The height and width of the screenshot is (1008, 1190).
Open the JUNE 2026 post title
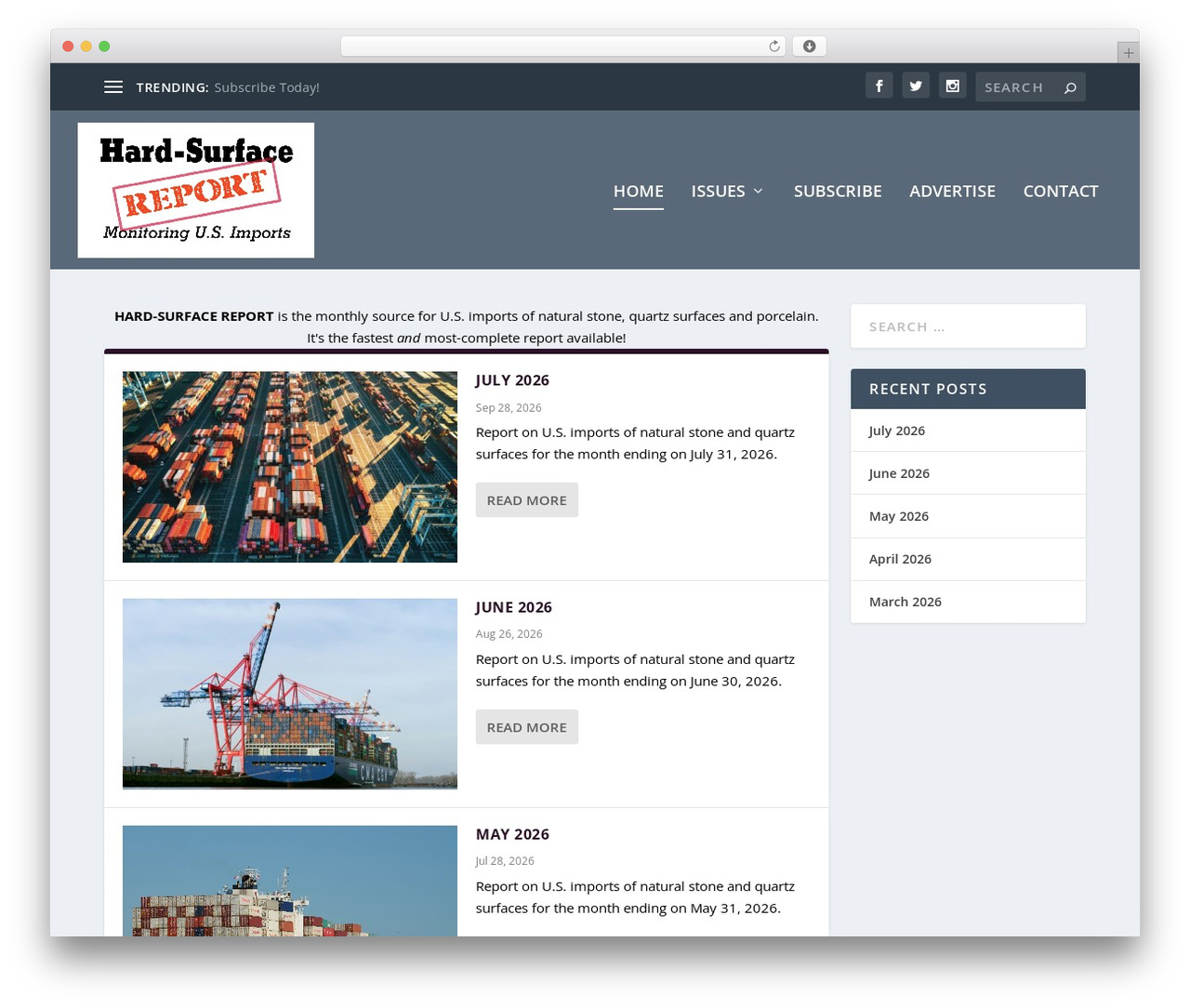[x=513, y=607]
